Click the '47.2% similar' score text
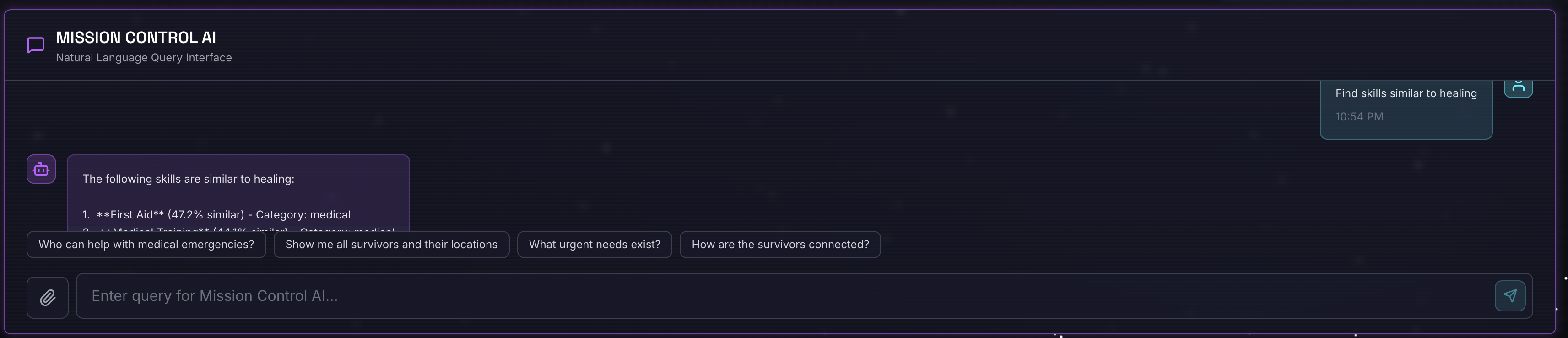1568x338 pixels. click(x=206, y=214)
